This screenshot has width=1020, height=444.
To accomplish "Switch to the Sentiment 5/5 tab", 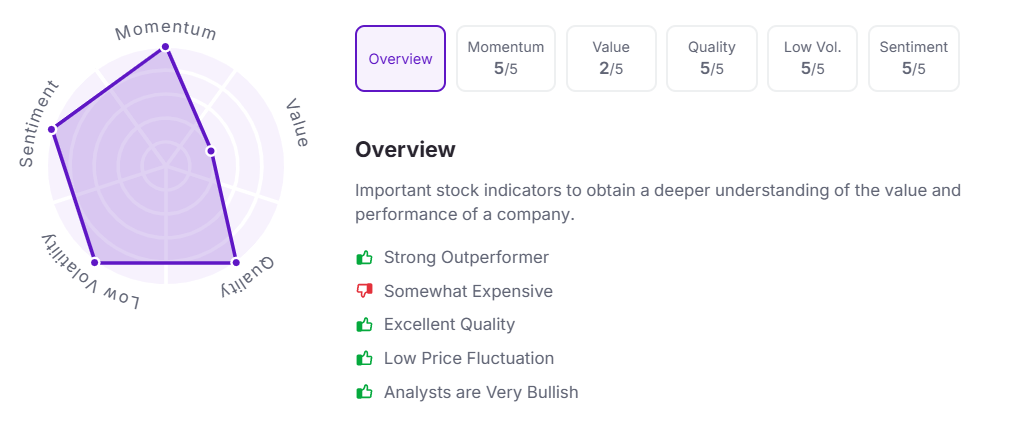I will (x=913, y=59).
